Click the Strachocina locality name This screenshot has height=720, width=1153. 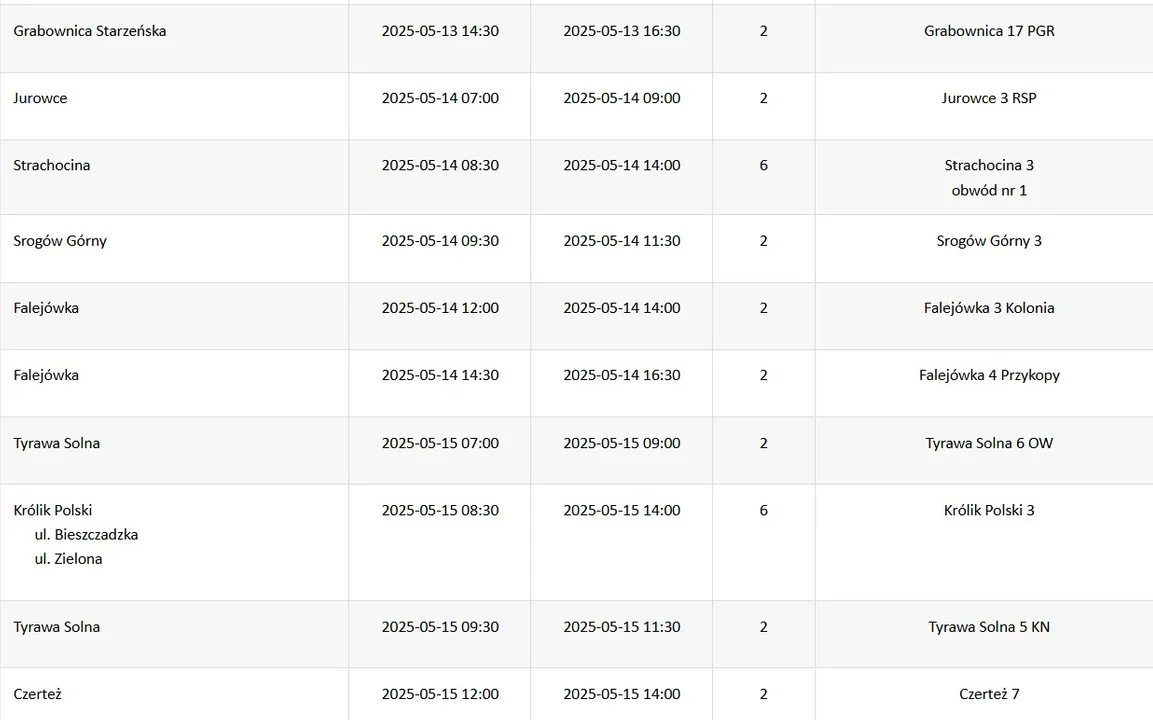click(52, 165)
